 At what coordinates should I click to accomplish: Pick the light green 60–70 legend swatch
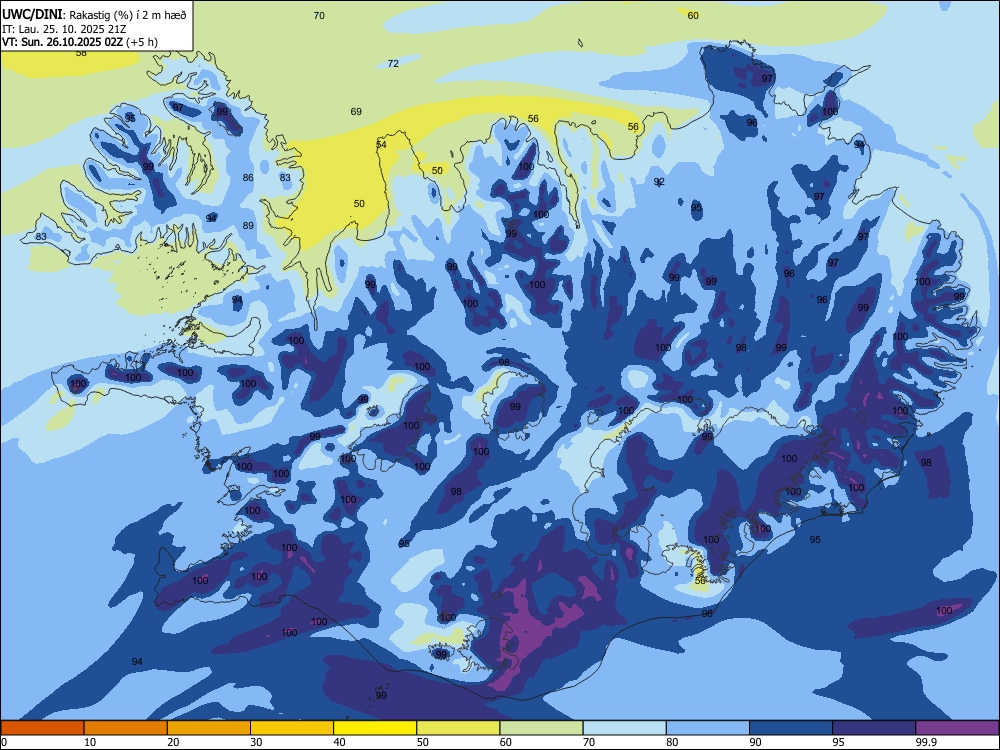click(x=541, y=728)
